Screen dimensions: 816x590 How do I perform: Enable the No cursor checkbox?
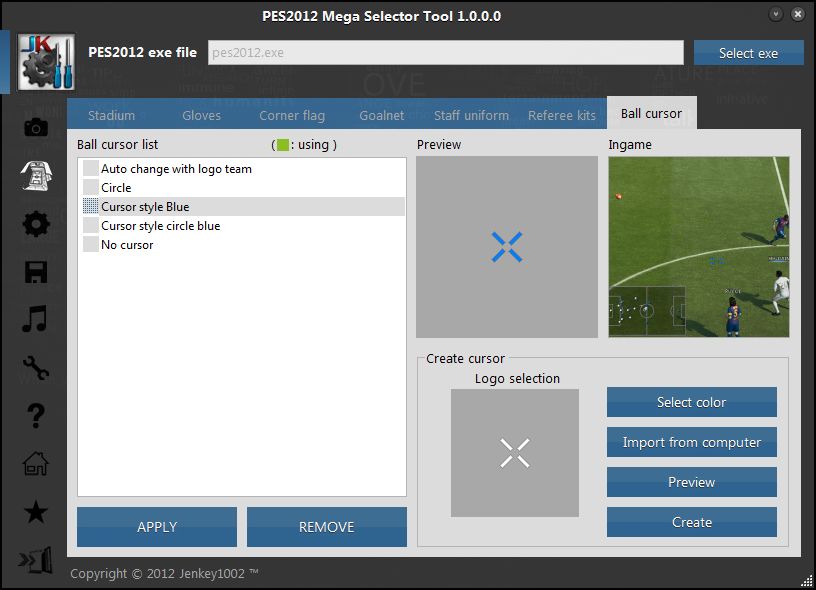pyautogui.click(x=91, y=245)
